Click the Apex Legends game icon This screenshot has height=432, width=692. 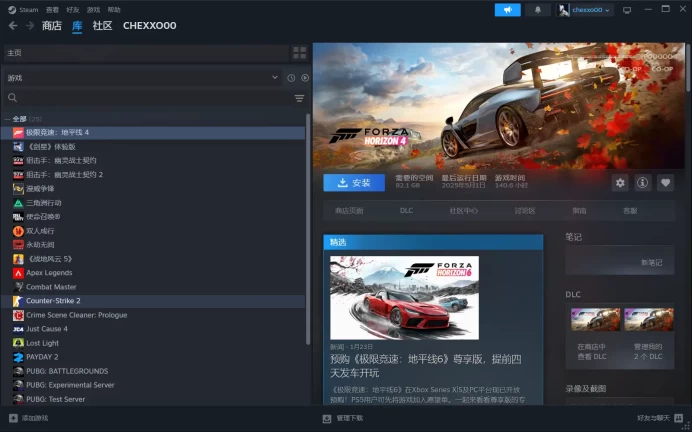point(18,273)
